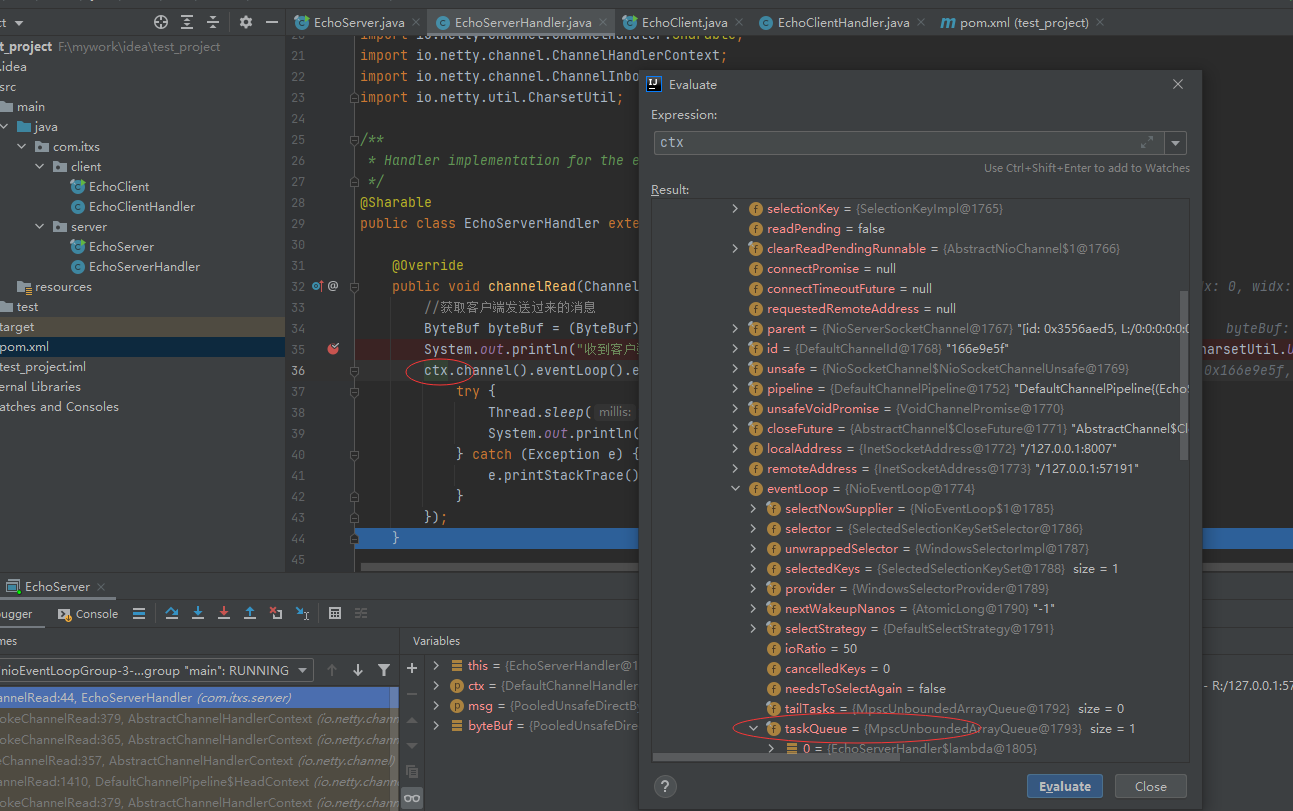Expand the selectionKey result node
Image resolution: width=1293 pixels, height=811 pixels.
pyautogui.click(x=737, y=209)
